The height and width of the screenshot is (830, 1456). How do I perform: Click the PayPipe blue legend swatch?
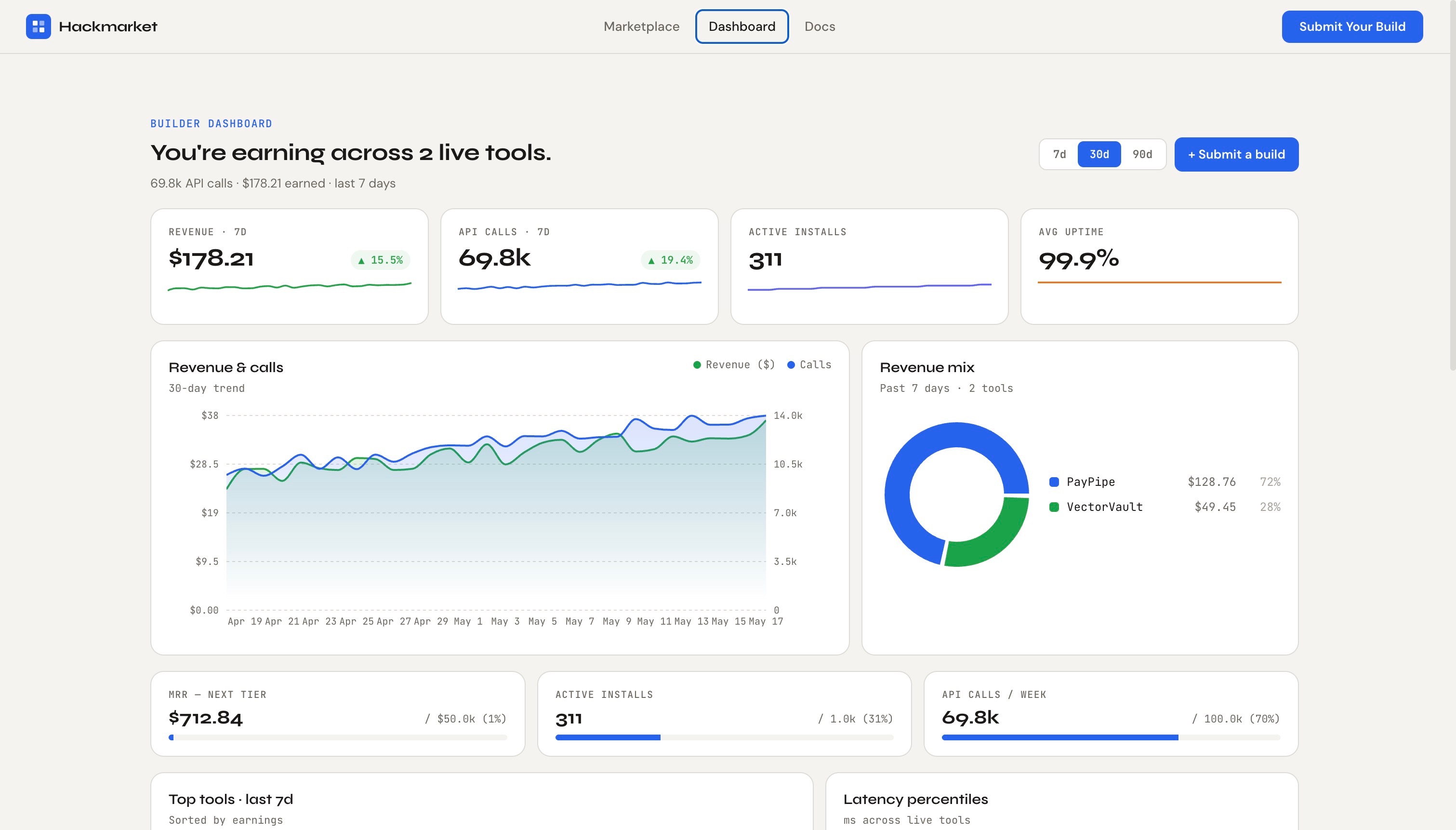[x=1054, y=482]
